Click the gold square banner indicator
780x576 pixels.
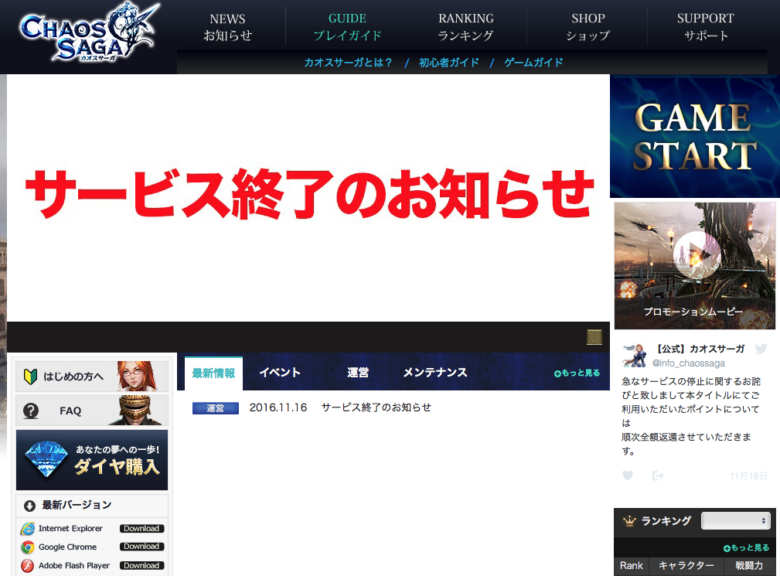(x=594, y=337)
